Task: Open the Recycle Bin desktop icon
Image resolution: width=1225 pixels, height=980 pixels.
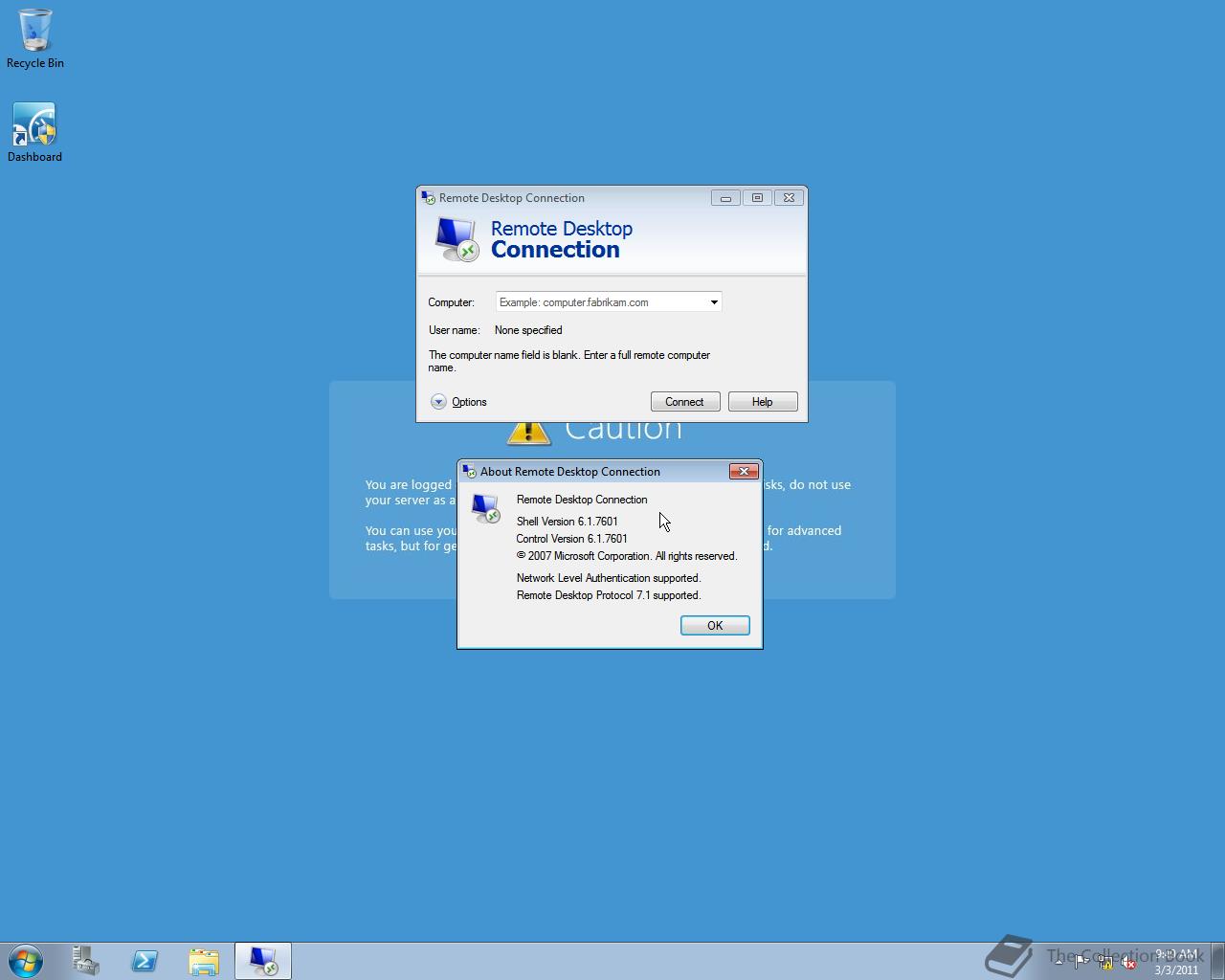Action: click(35, 39)
